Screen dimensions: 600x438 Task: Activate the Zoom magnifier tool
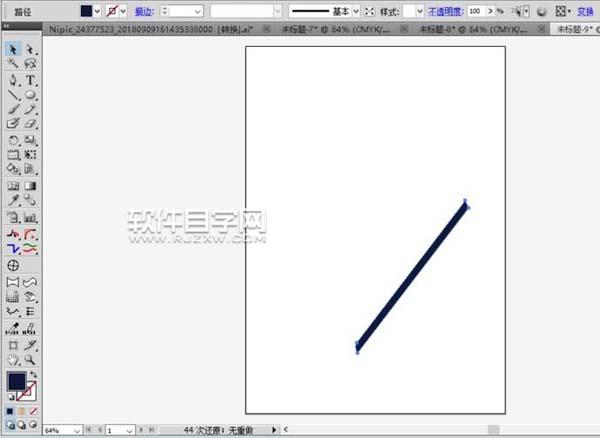click(30, 360)
